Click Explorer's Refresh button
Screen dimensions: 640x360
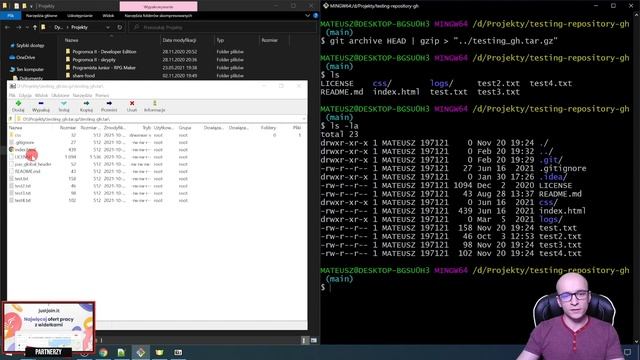click(x=120, y=27)
